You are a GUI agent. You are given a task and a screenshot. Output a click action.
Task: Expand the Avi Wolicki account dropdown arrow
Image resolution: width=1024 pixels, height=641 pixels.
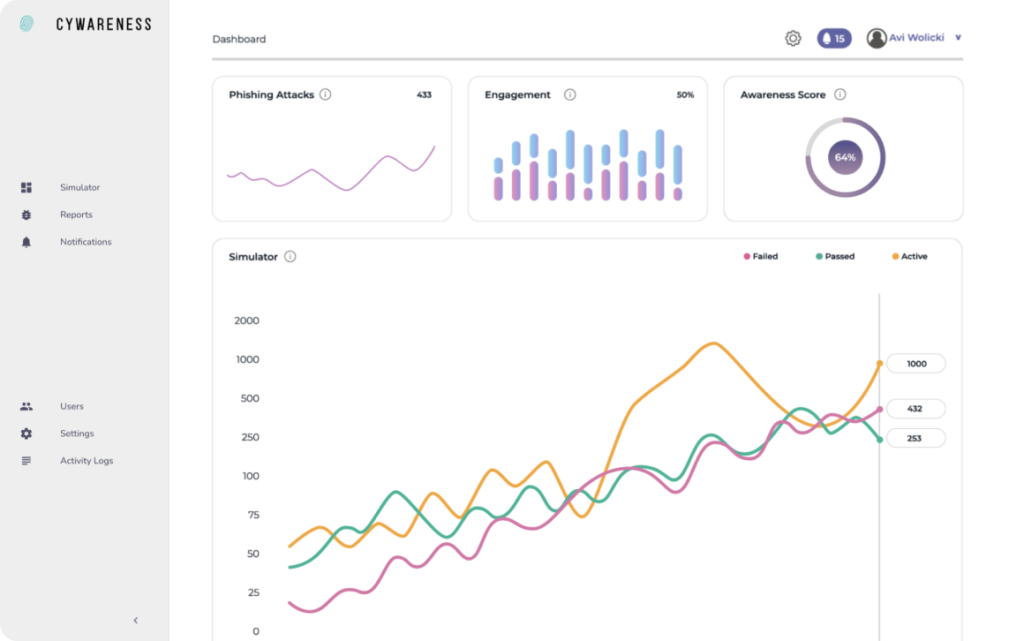click(x=958, y=38)
